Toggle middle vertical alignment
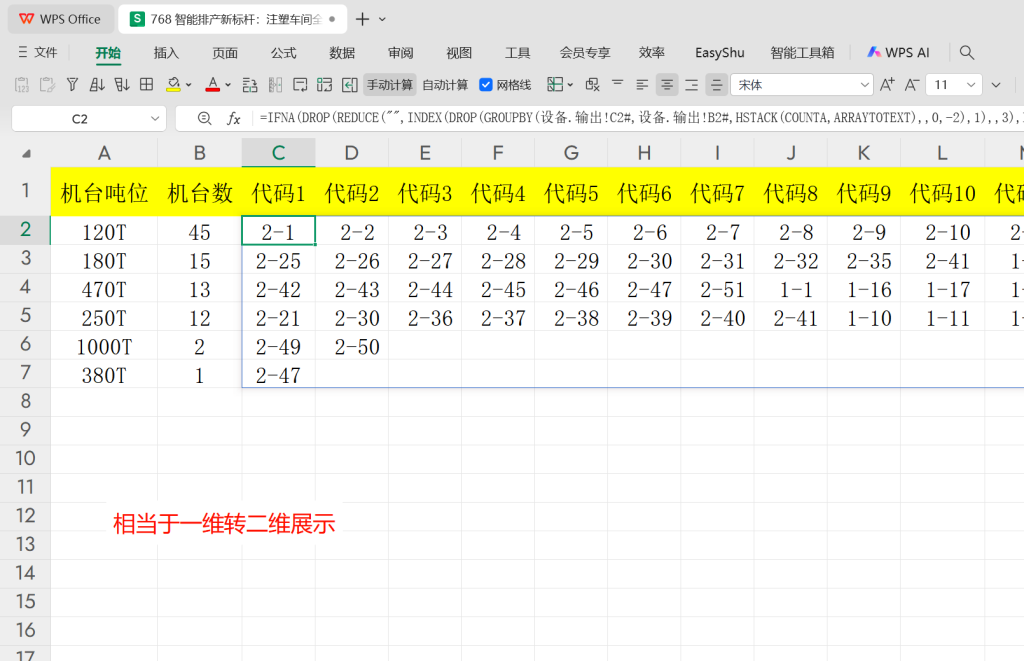Screen dimensions: 1024x661 pyautogui.click(x=716, y=85)
